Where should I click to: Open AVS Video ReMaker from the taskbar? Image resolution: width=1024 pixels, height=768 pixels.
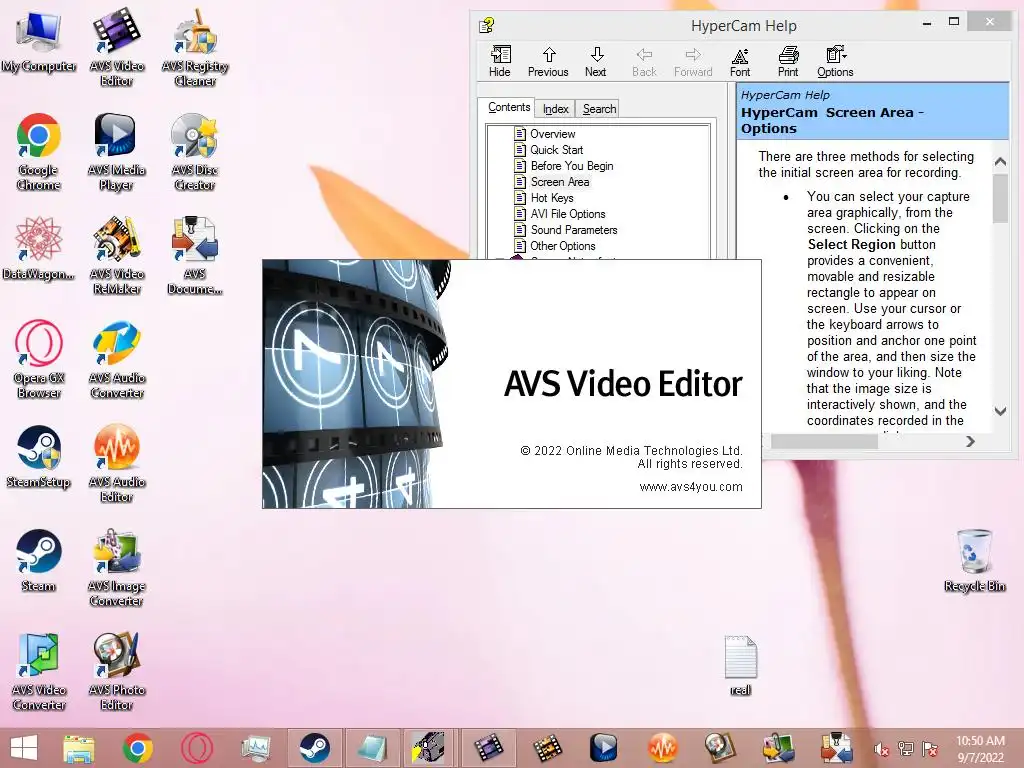point(547,748)
